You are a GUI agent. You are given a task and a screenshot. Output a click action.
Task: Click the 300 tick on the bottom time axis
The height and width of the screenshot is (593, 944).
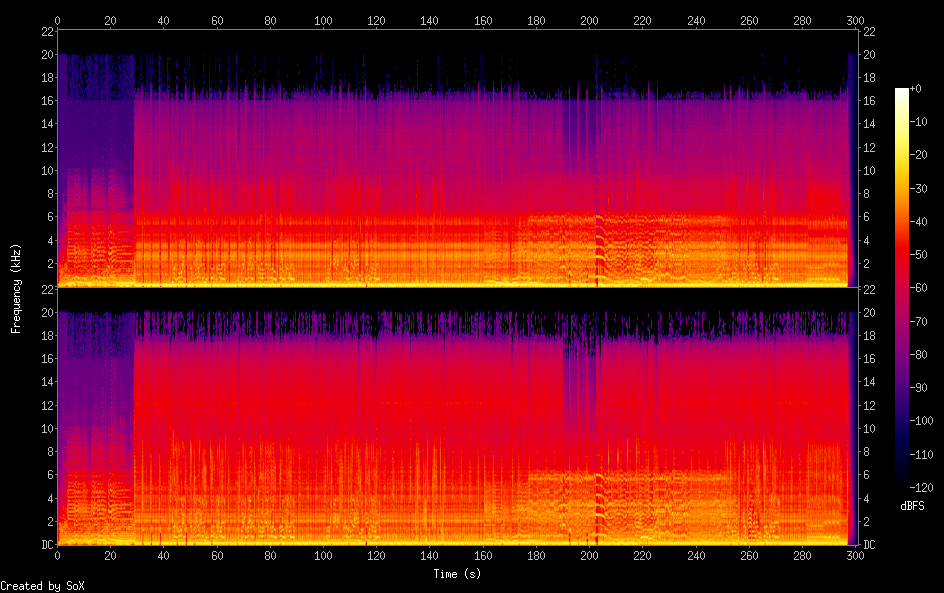(x=855, y=556)
